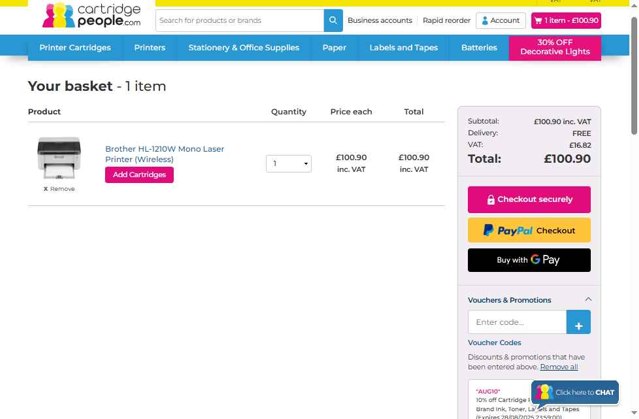Click the VAT amount £16.82
Screen dimensions: 639x419
pos(580,145)
